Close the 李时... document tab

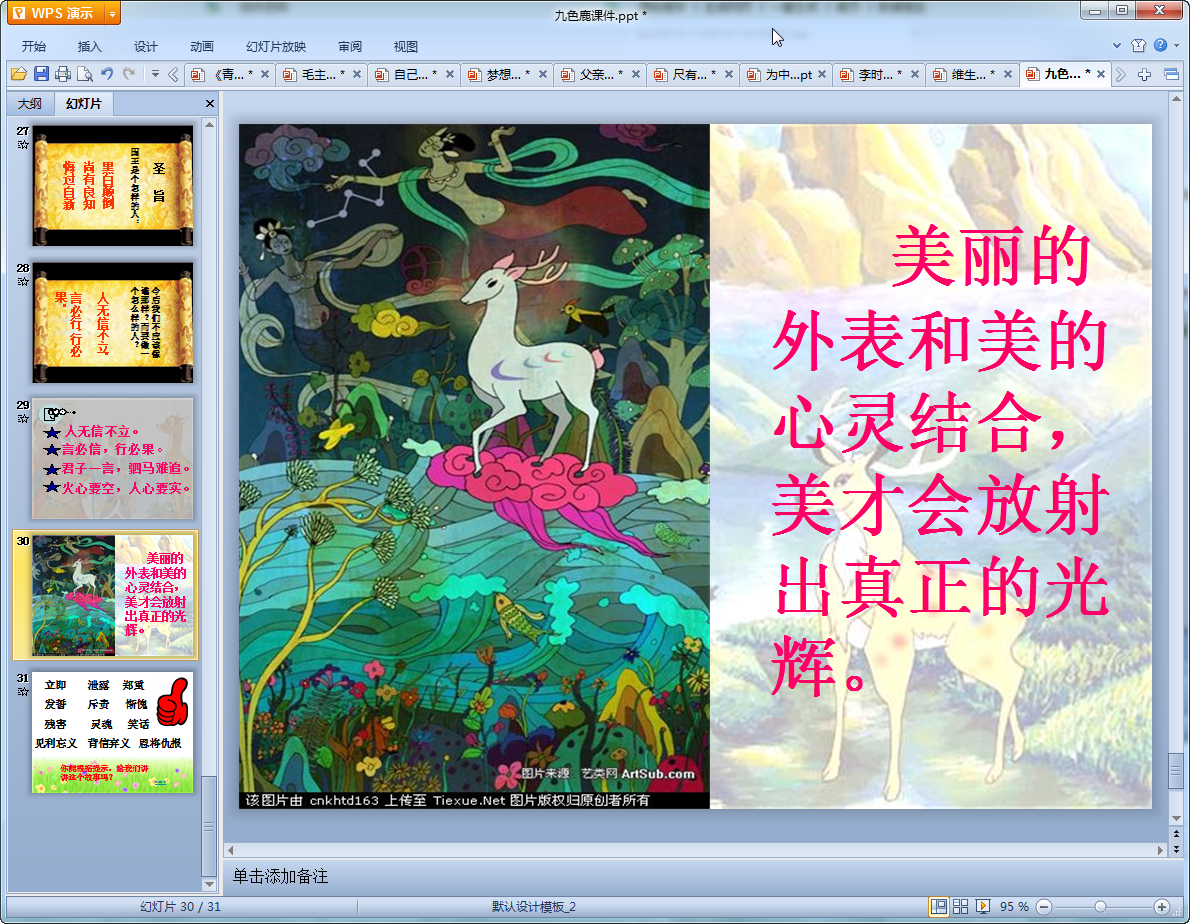(x=915, y=74)
